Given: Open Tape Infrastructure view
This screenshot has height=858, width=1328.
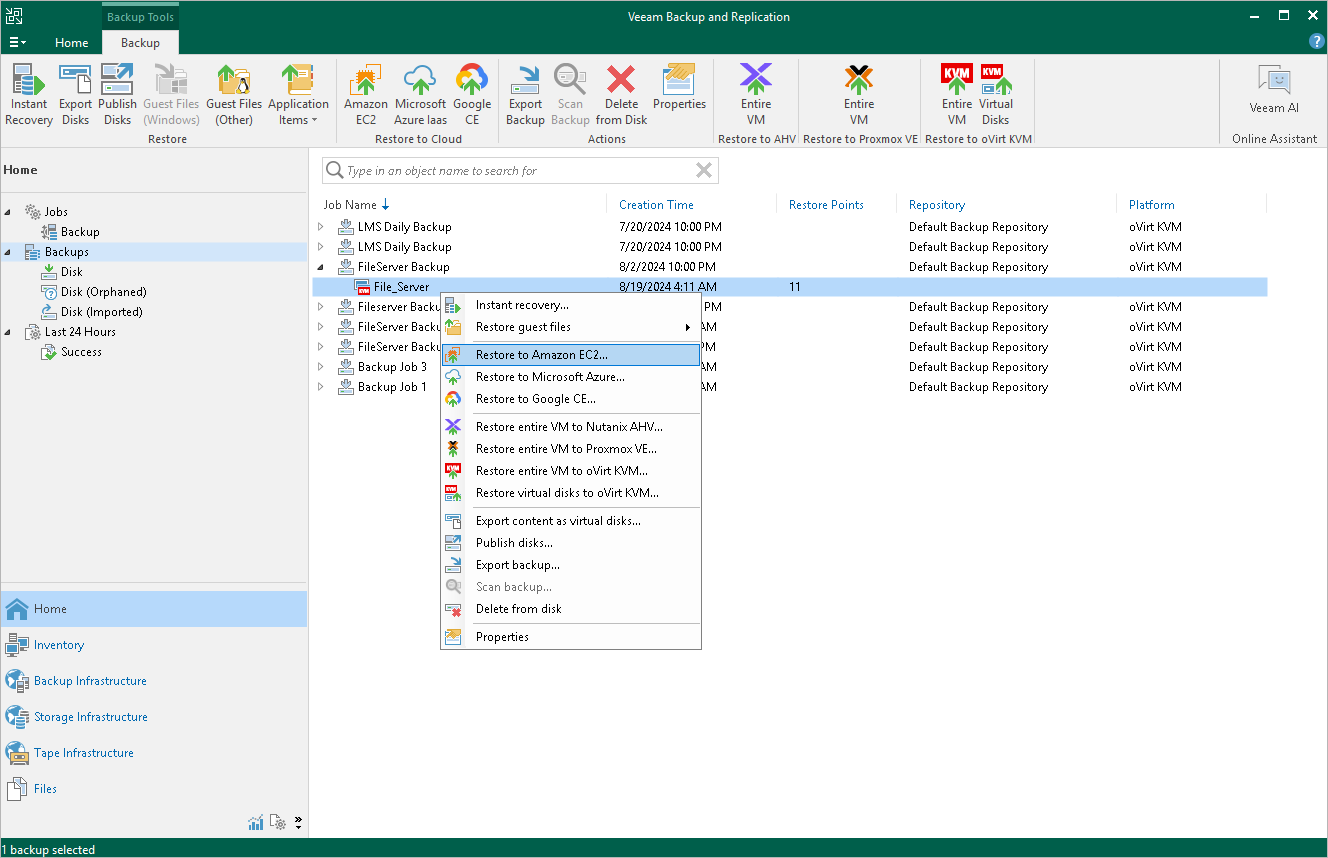Looking at the screenshot, I should (154, 753).
